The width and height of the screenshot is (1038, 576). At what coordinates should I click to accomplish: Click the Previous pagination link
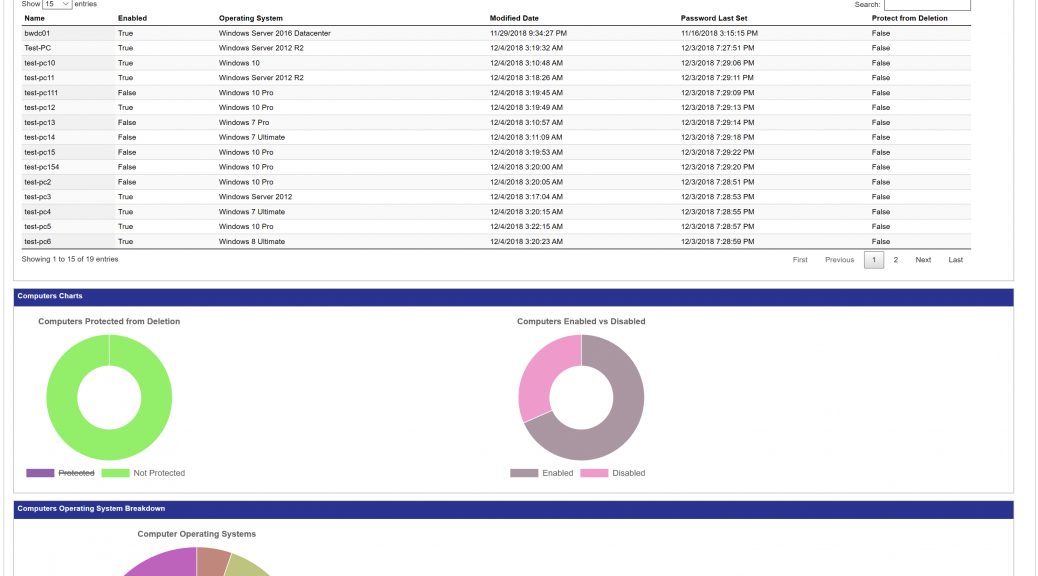839,260
